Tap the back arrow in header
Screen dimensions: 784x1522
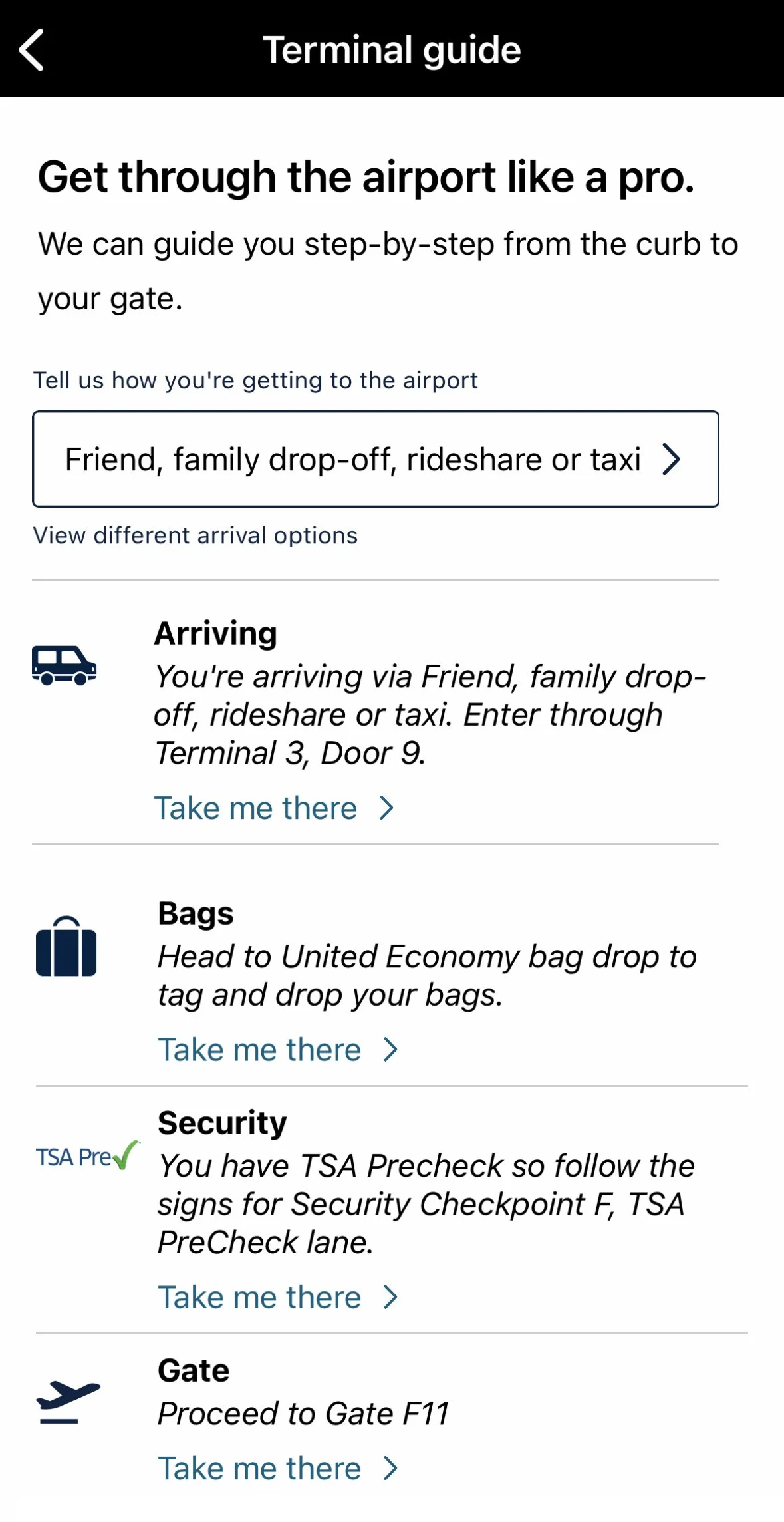pyautogui.click(x=31, y=50)
